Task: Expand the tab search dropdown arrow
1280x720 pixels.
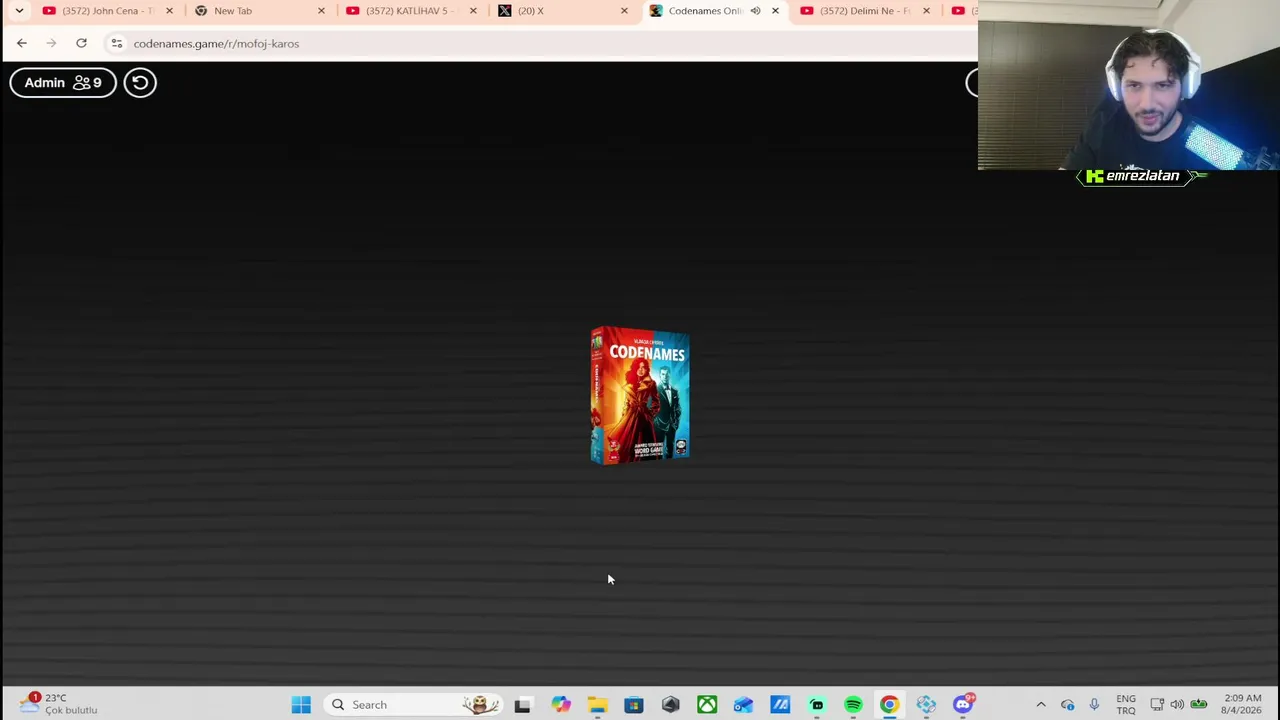Action: [19, 11]
